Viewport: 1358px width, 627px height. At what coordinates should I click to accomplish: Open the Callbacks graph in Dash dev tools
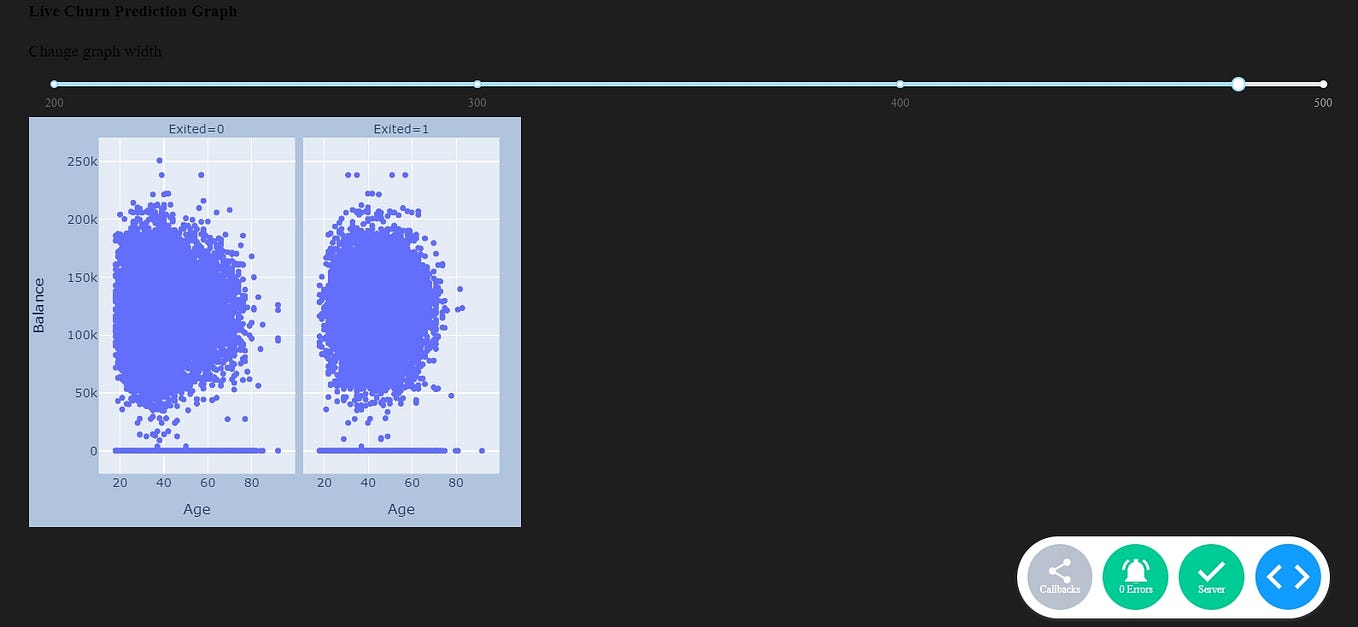click(x=1059, y=577)
